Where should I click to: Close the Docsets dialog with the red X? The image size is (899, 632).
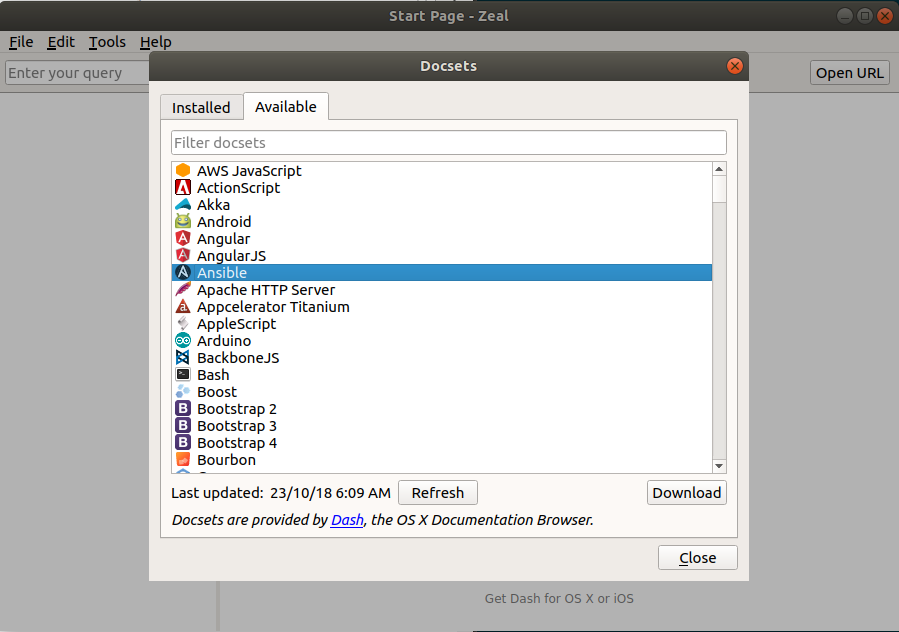(734, 66)
